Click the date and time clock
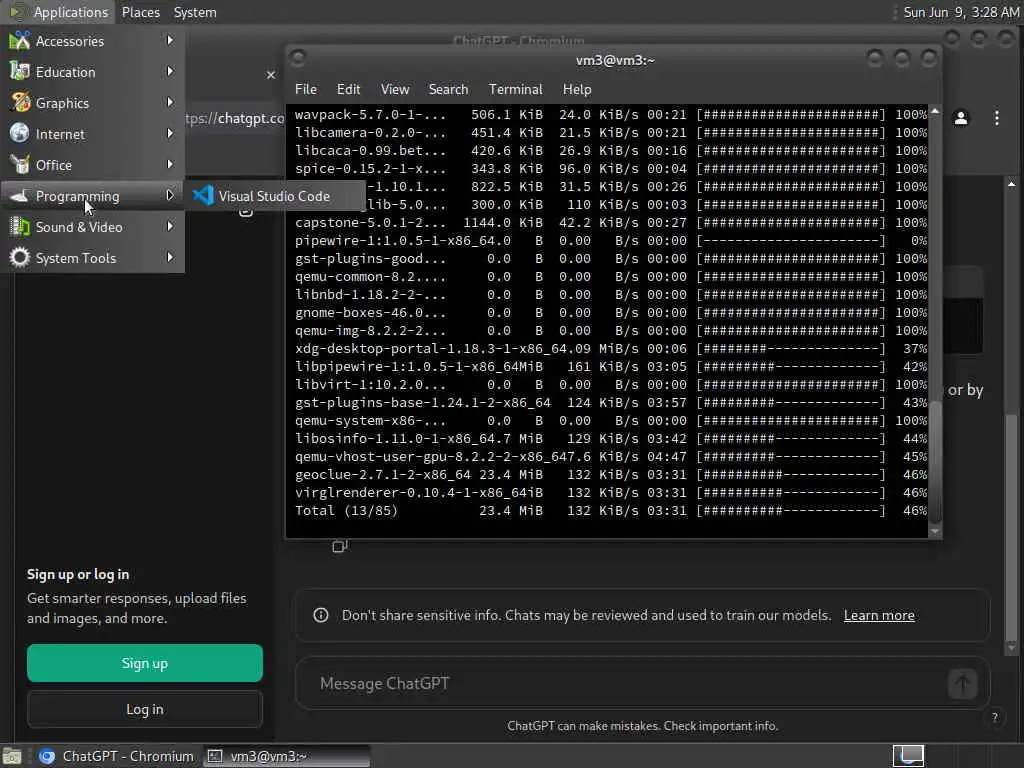 [x=961, y=12]
